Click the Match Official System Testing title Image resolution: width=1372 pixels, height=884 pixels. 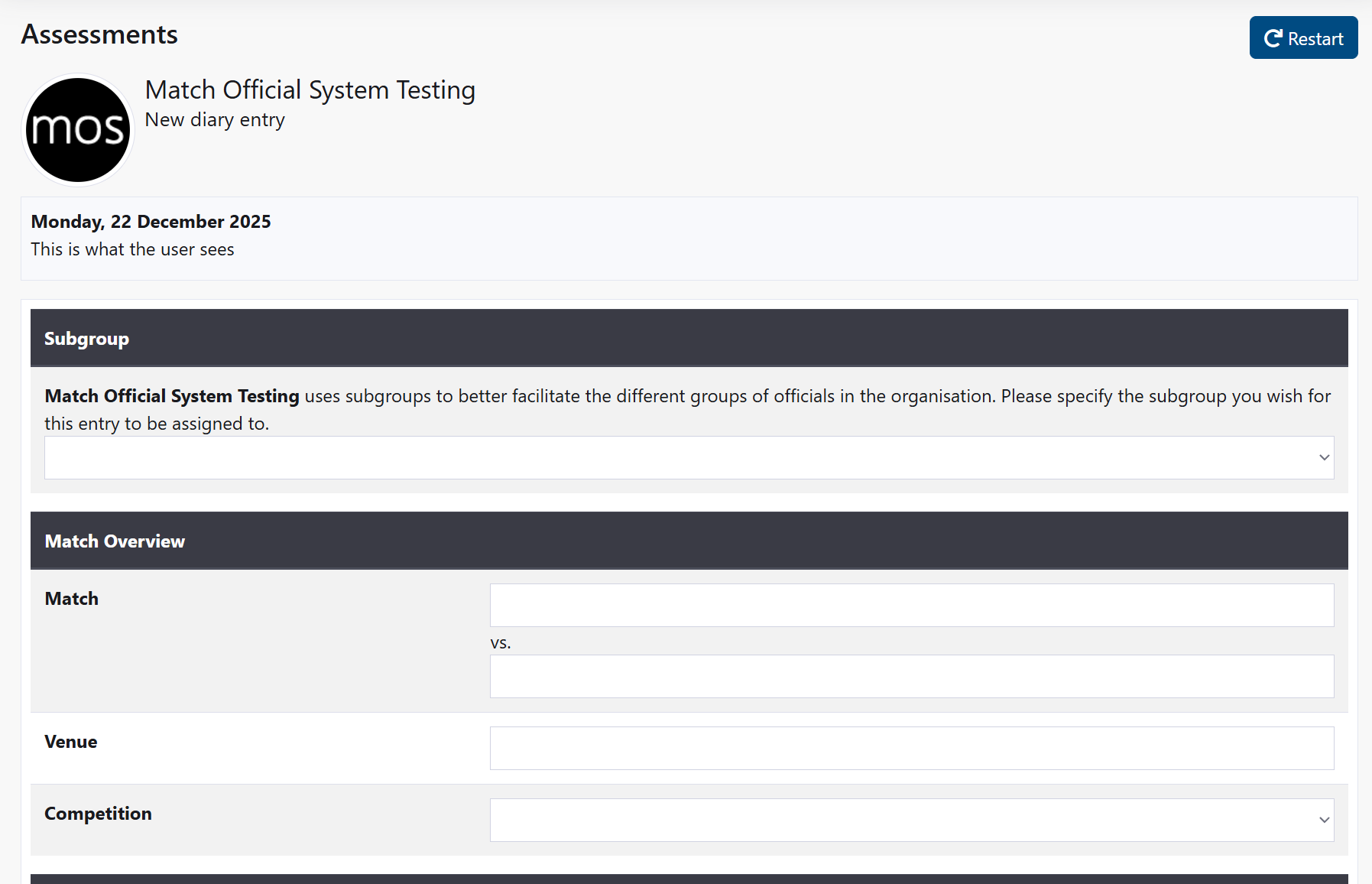click(x=310, y=90)
